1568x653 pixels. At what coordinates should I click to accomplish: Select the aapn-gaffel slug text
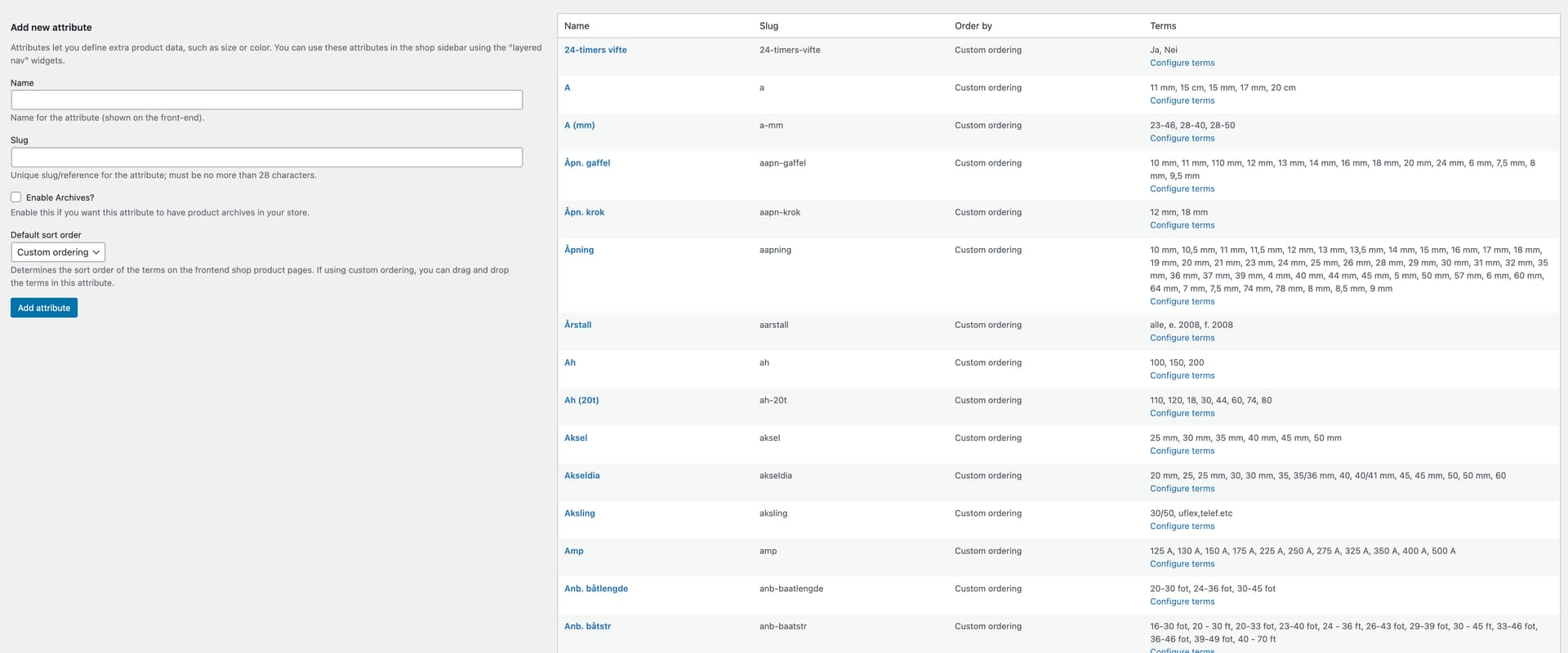(x=782, y=162)
